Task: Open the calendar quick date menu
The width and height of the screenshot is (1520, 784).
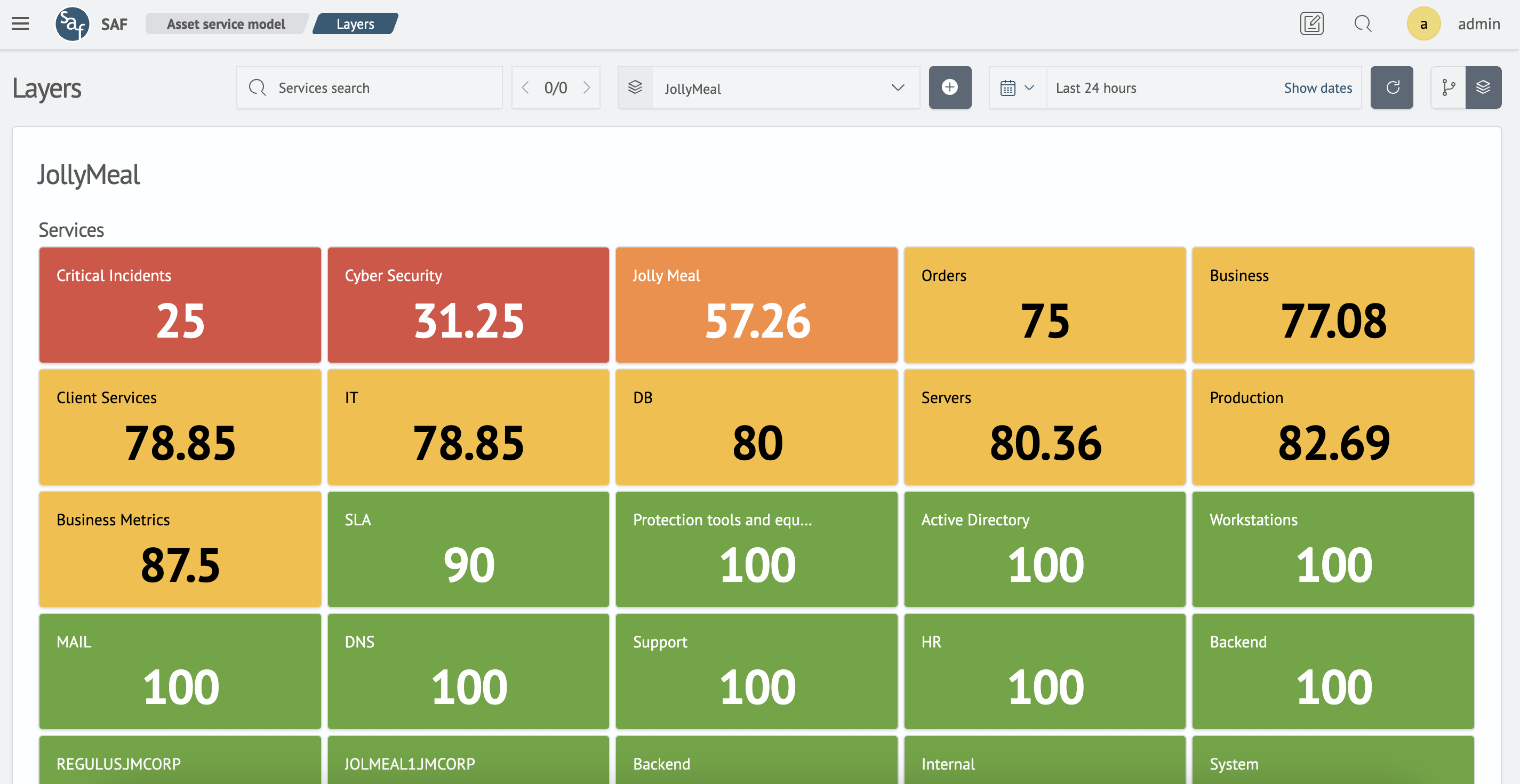Action: pyautogui.click(x=1017, y=87)
